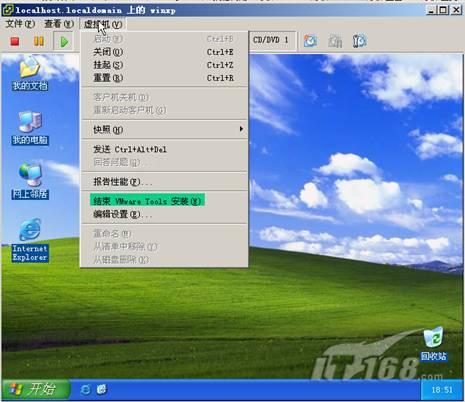Click the 我的文档 desktop icon

(x=30, y=74)
